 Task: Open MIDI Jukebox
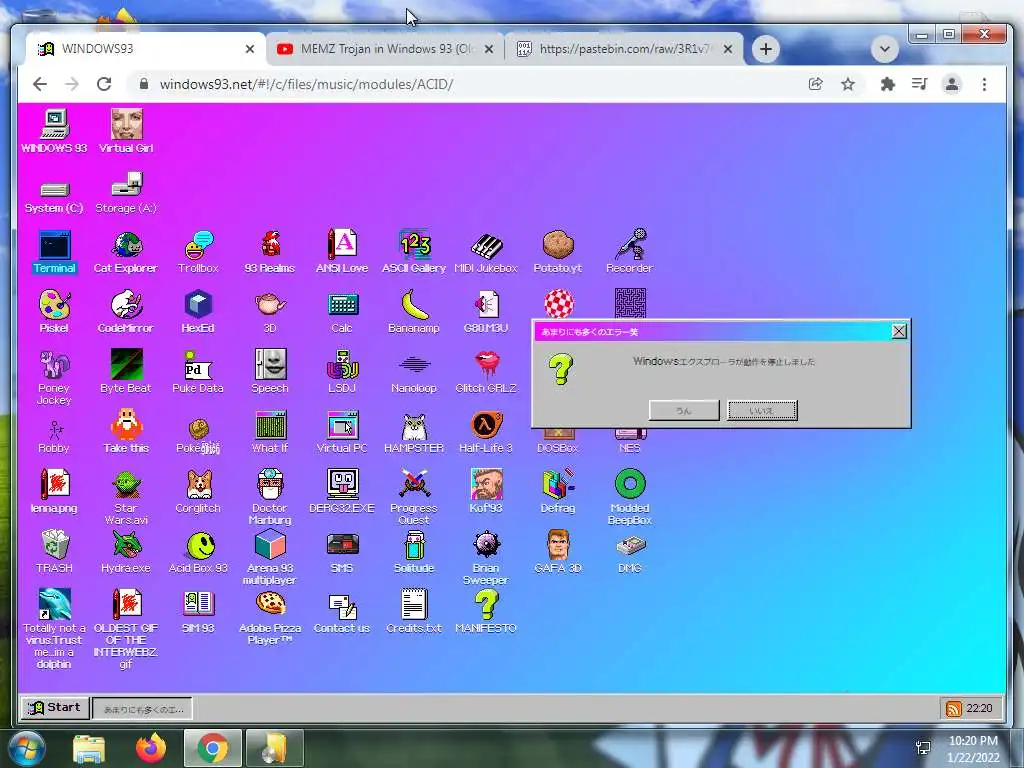click(x=486, y=251)
